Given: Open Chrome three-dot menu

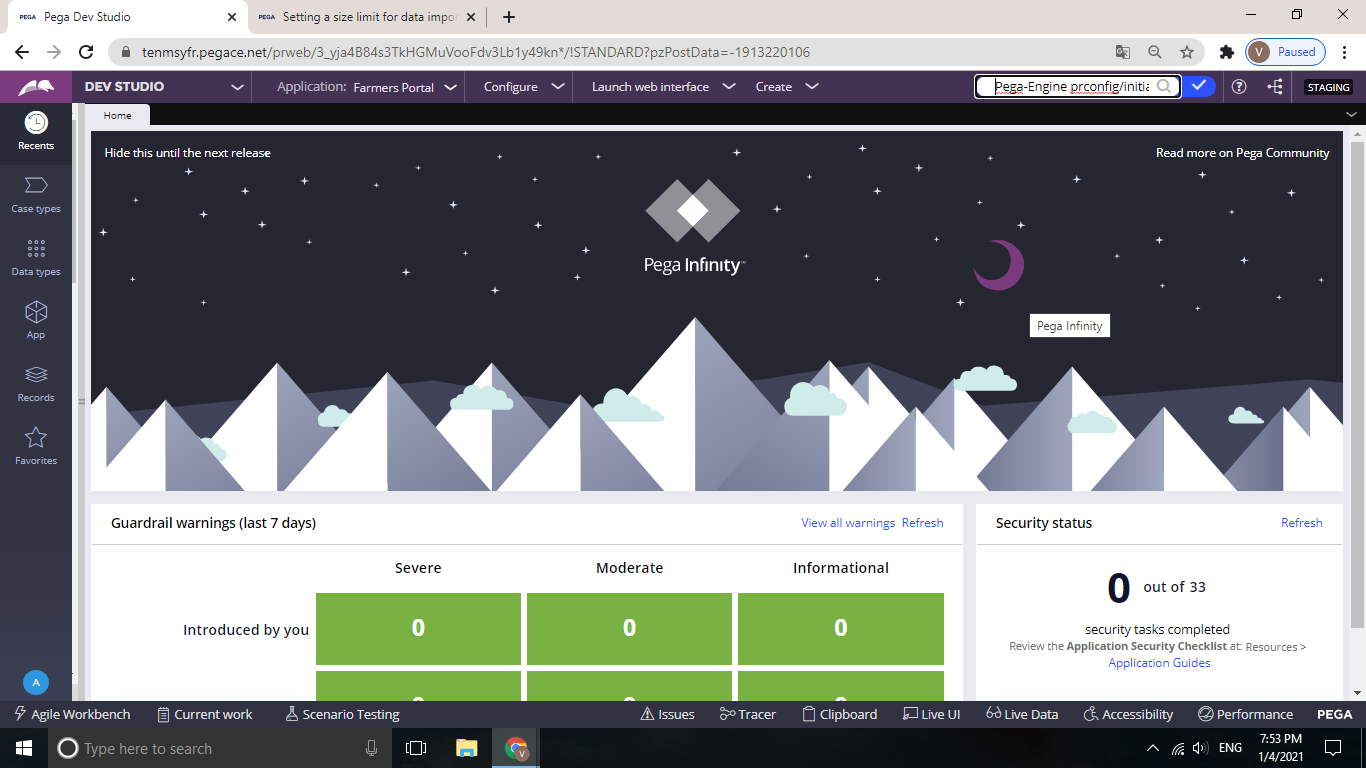Looking at the screenshot, I should tap(1344, 52).
